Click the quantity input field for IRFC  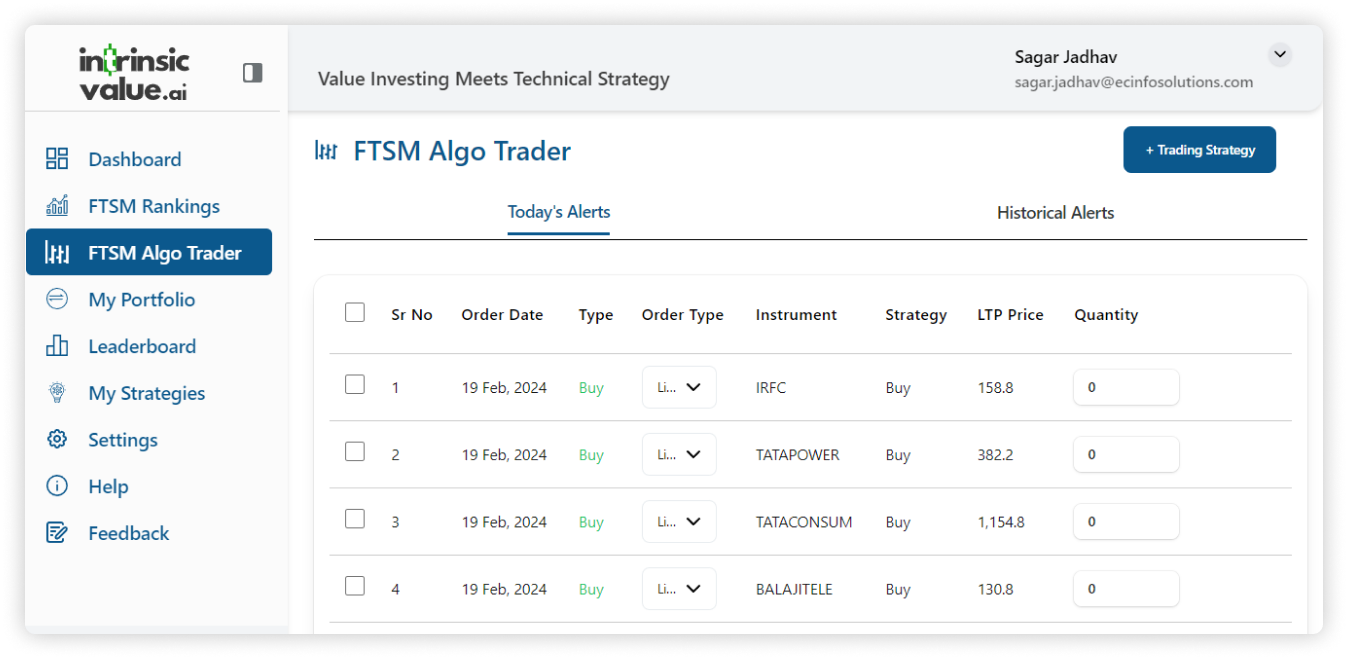pos(1125,387)
